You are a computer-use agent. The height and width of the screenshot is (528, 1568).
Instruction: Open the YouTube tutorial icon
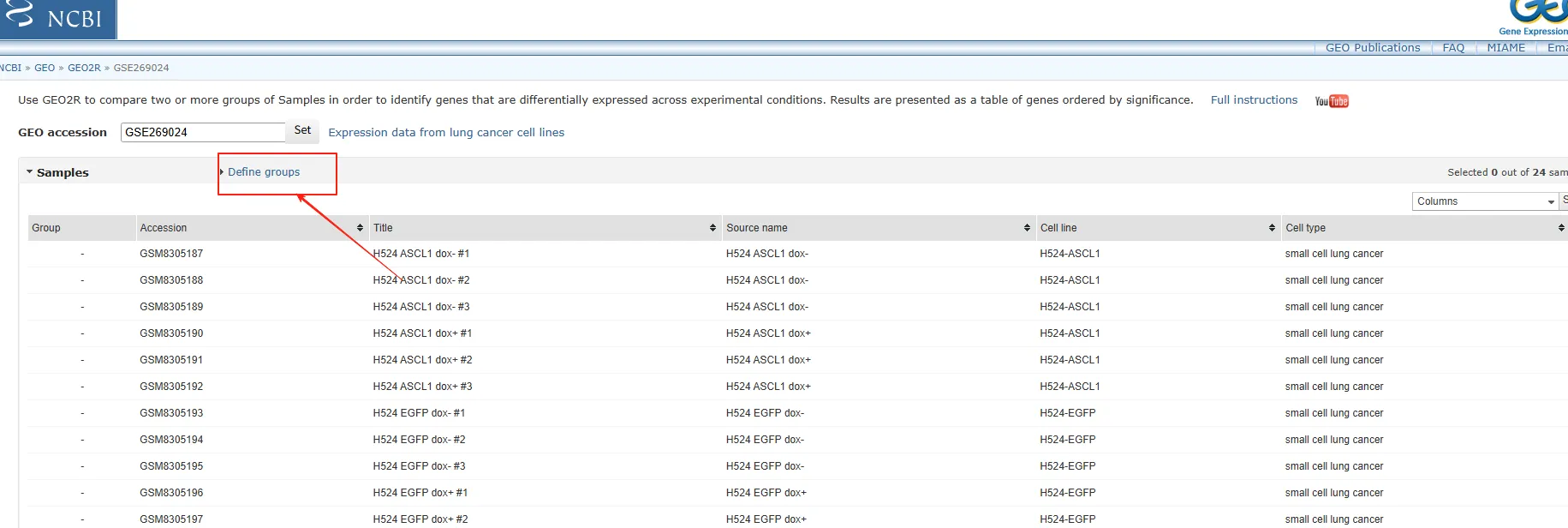(1331, 101)
